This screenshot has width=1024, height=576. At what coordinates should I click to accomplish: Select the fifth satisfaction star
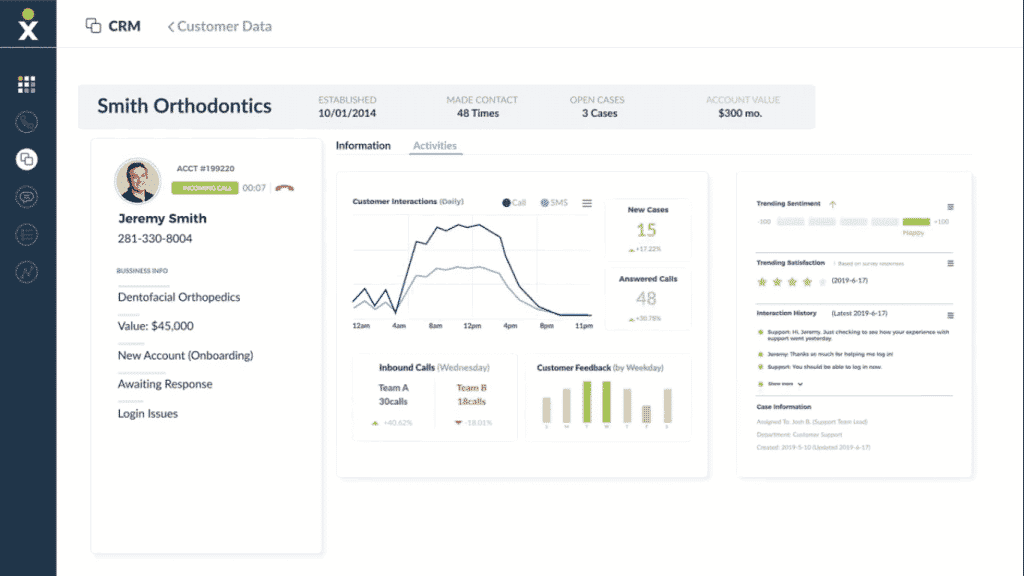[822, 282]
